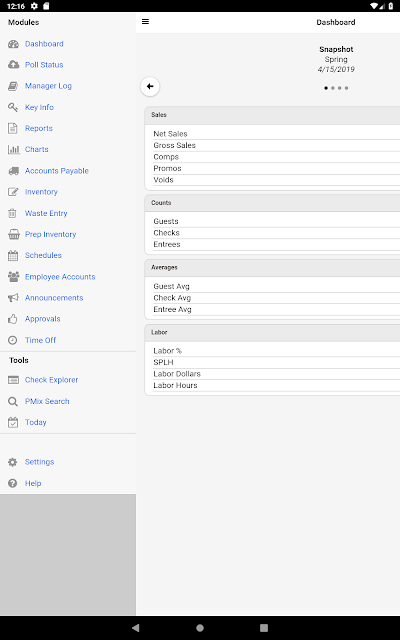Toggle the hamburger menu in the header

pyautogui.click(x=145, y=22)
